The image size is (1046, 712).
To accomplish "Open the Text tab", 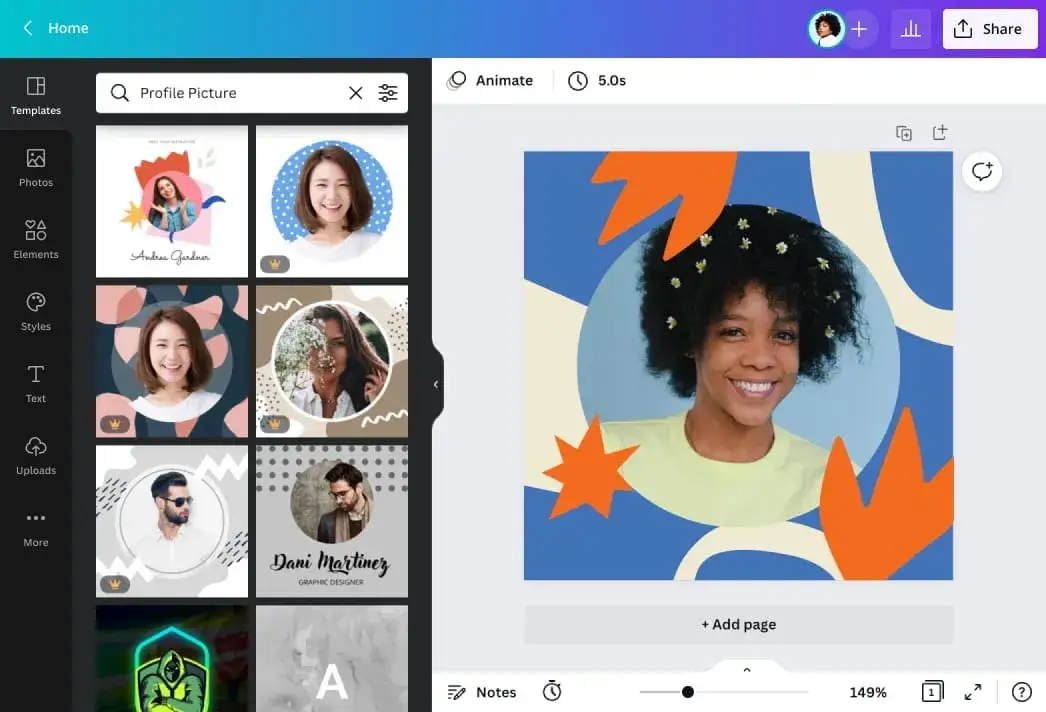I will [x=36, y=383].
